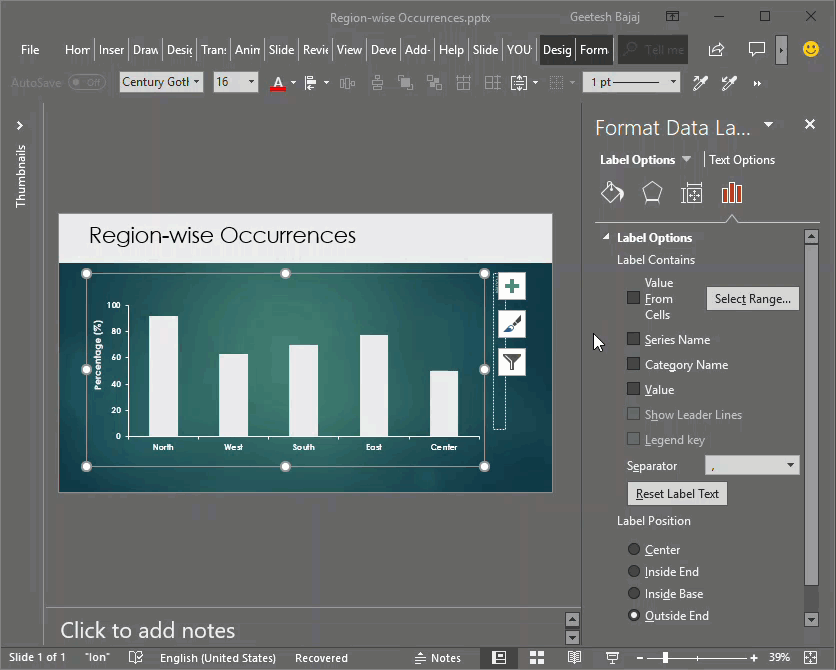This screenshot has height=670, width=836.
Task: Click the Format Painter eyedropper in toolbar
Action: click(700, 83)
